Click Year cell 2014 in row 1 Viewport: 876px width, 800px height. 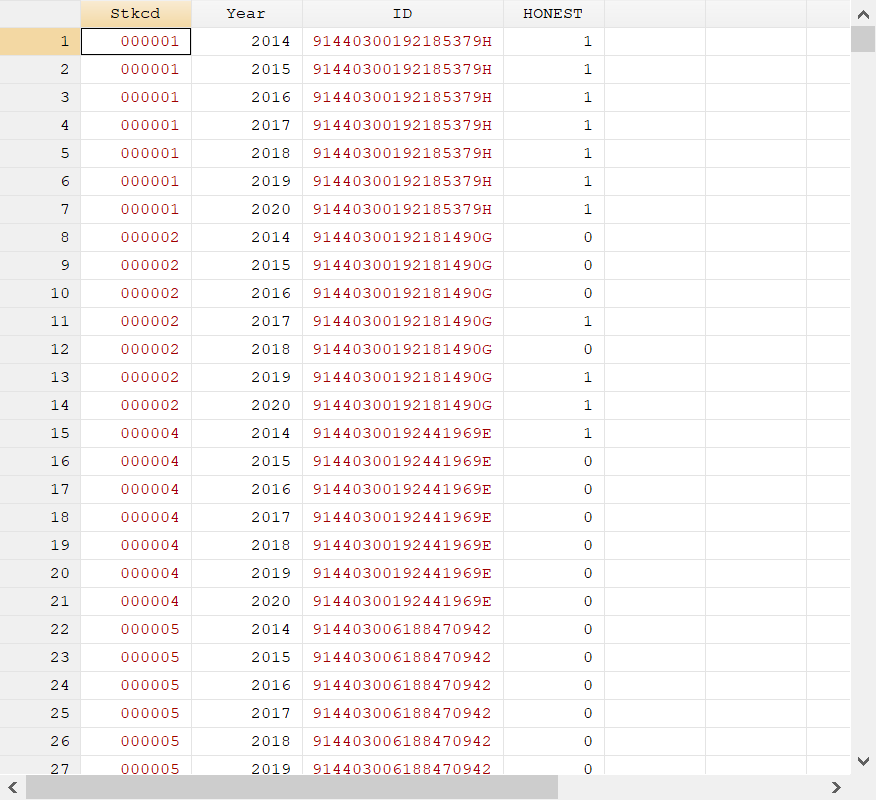247,41
